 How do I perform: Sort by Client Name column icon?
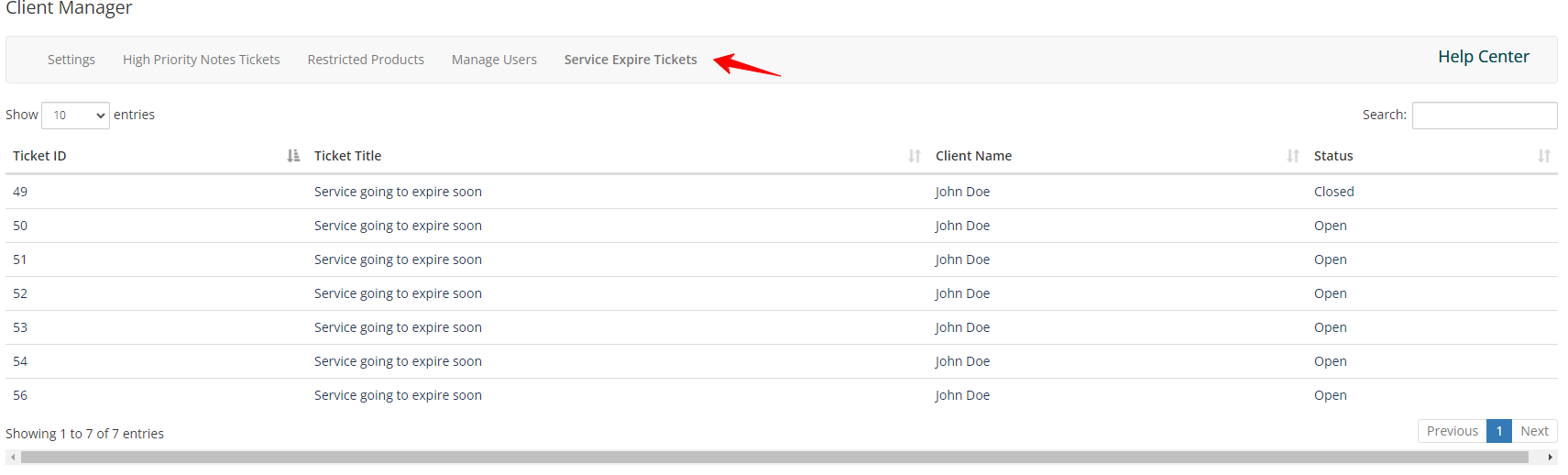1293,156
